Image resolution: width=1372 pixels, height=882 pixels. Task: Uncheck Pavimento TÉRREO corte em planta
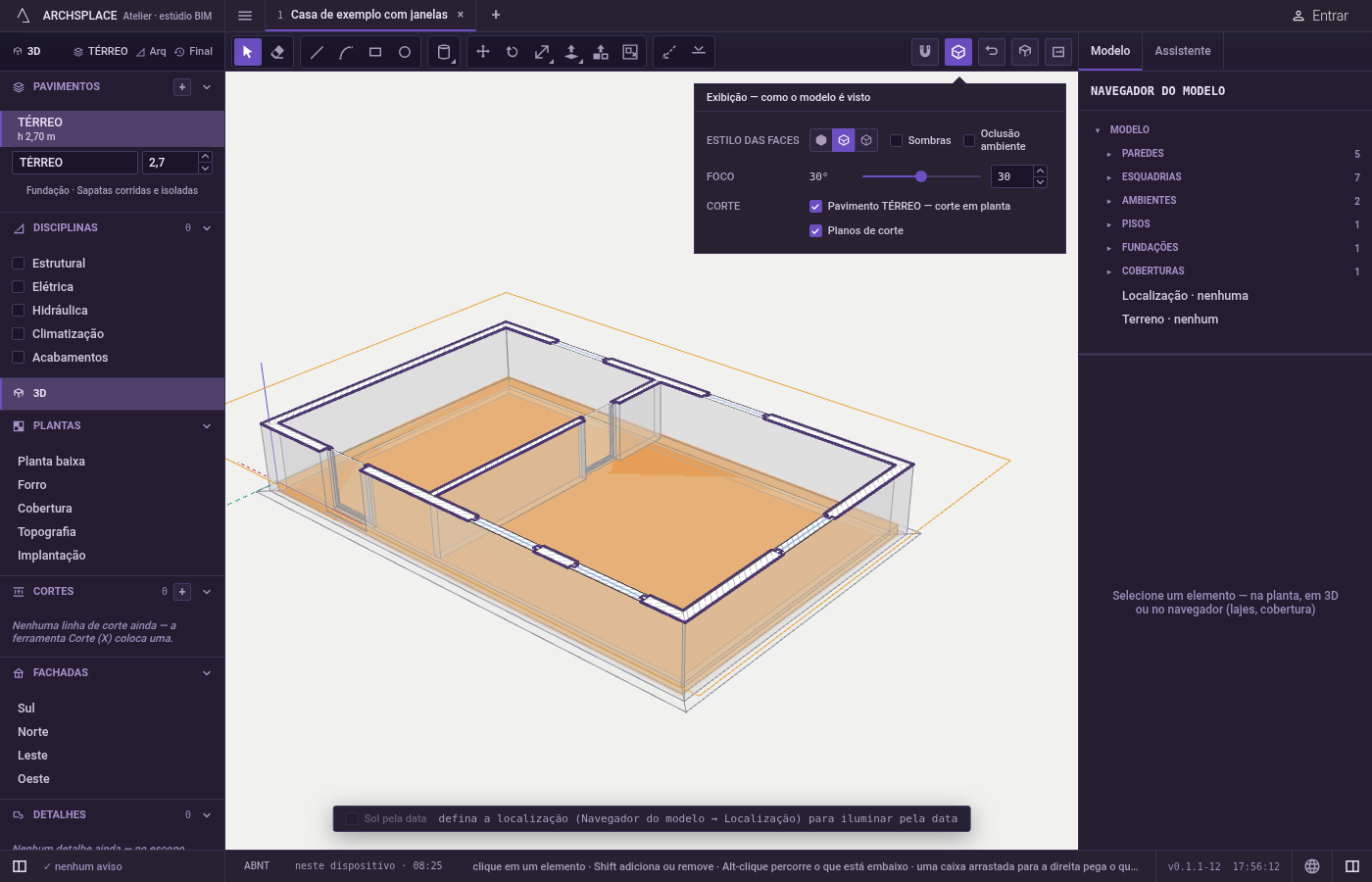[x=815, y=206]
